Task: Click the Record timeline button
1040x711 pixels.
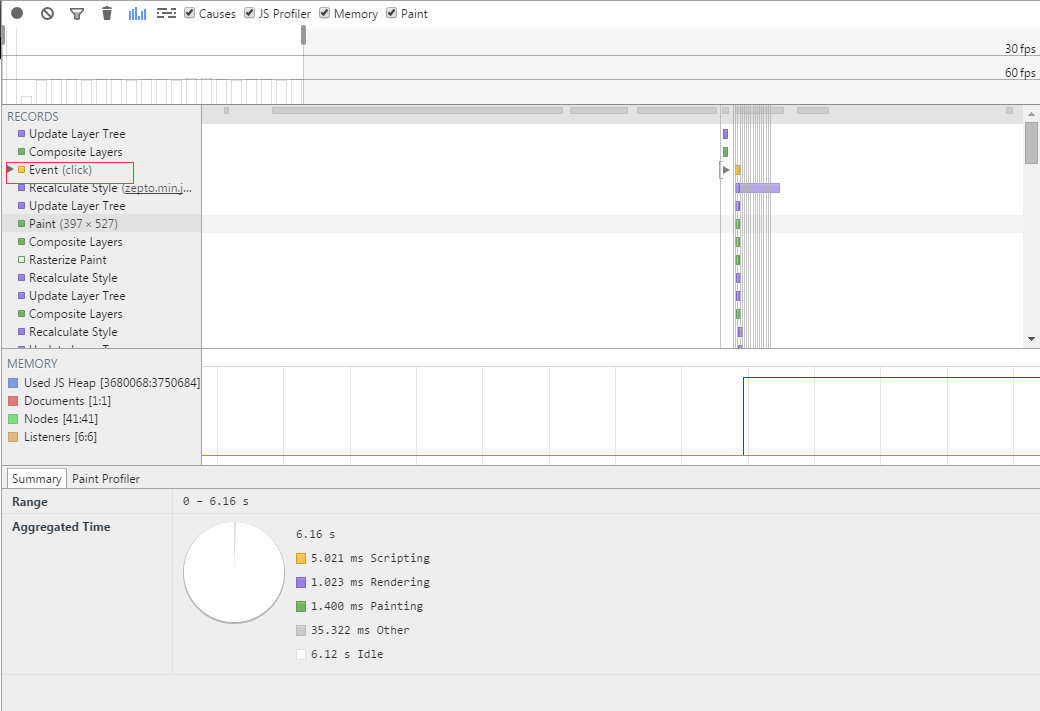Action: 17,14
